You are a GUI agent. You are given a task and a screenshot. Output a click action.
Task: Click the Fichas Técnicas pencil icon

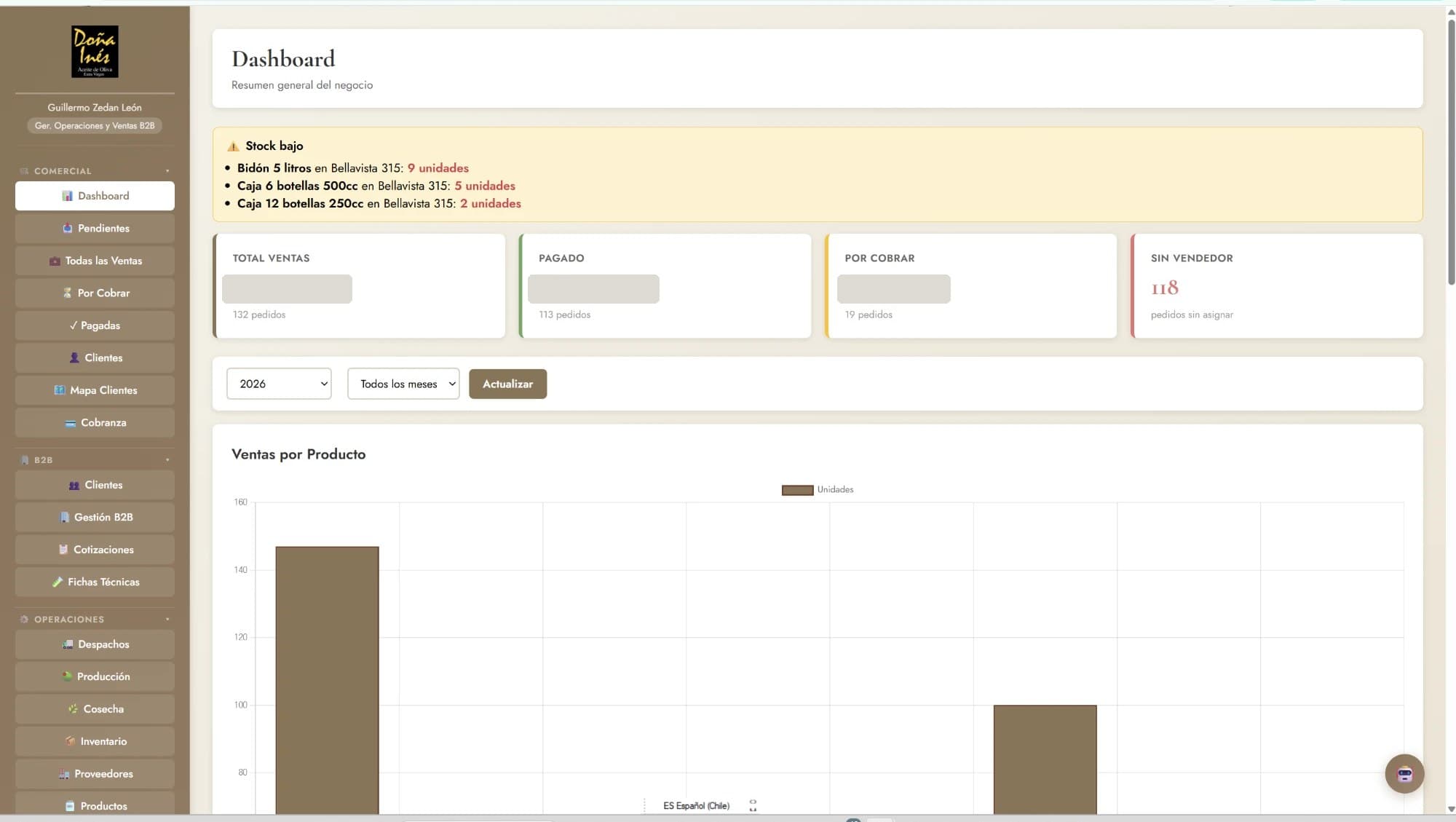[x=58, y=582]
